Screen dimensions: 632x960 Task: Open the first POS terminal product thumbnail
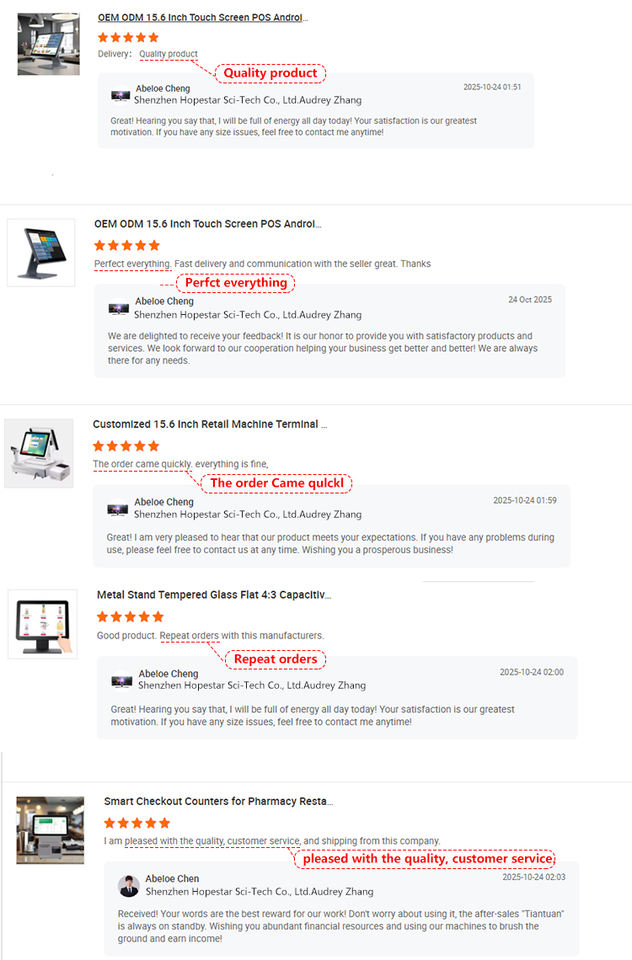48,44
